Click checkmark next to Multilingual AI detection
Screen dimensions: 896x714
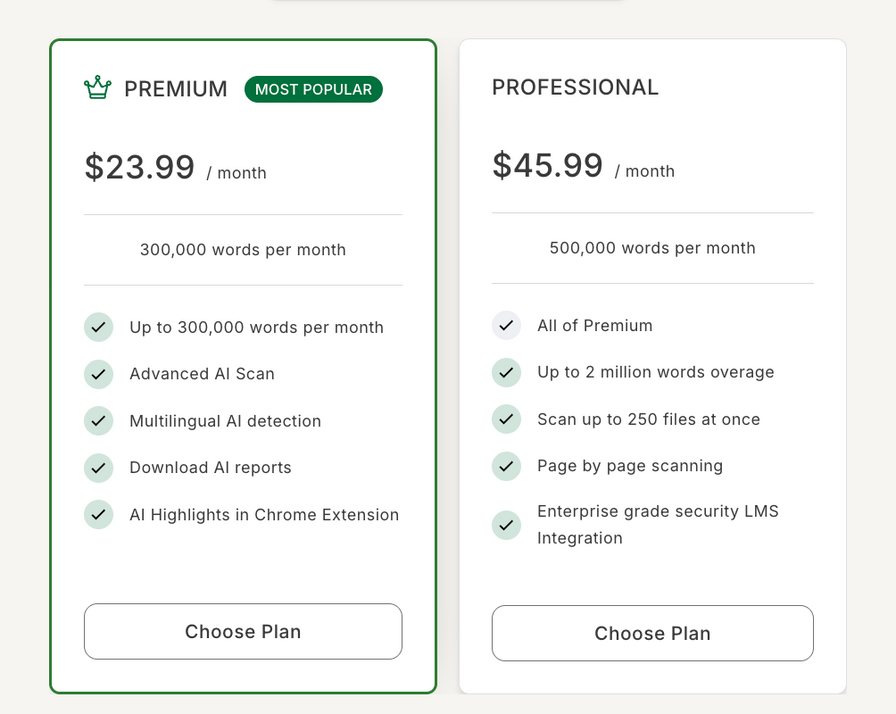coord(98,421)
